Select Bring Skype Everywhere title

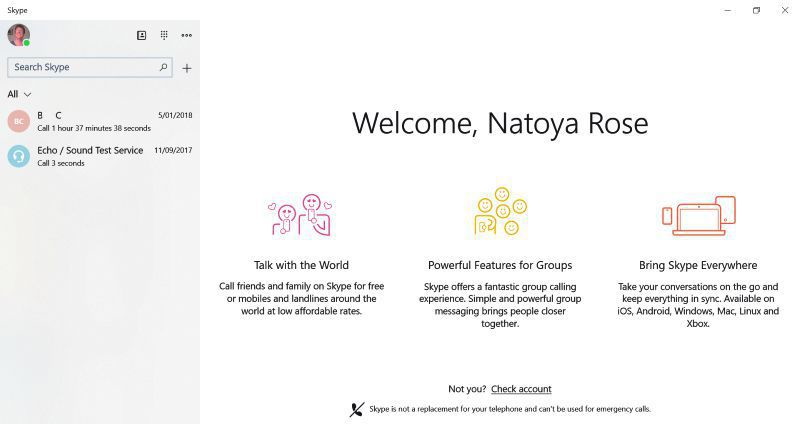(698, 265)
